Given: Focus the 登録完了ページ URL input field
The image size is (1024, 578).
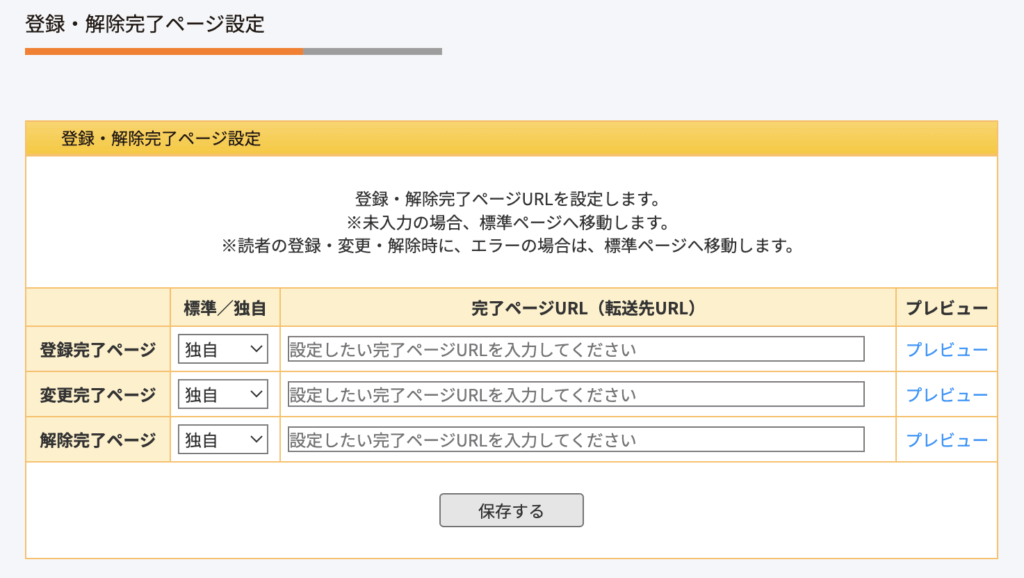Looking at the screenshot, I should pos(575,349).
